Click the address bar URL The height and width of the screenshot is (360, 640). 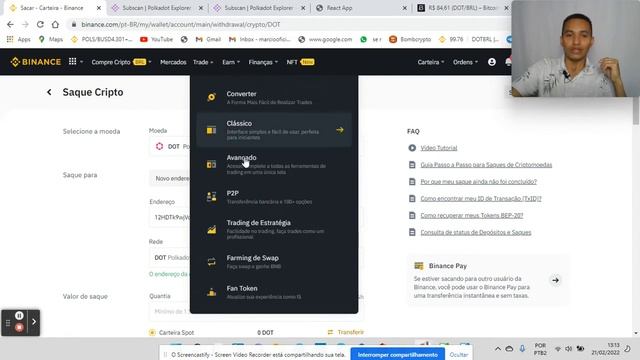[180, 24]
